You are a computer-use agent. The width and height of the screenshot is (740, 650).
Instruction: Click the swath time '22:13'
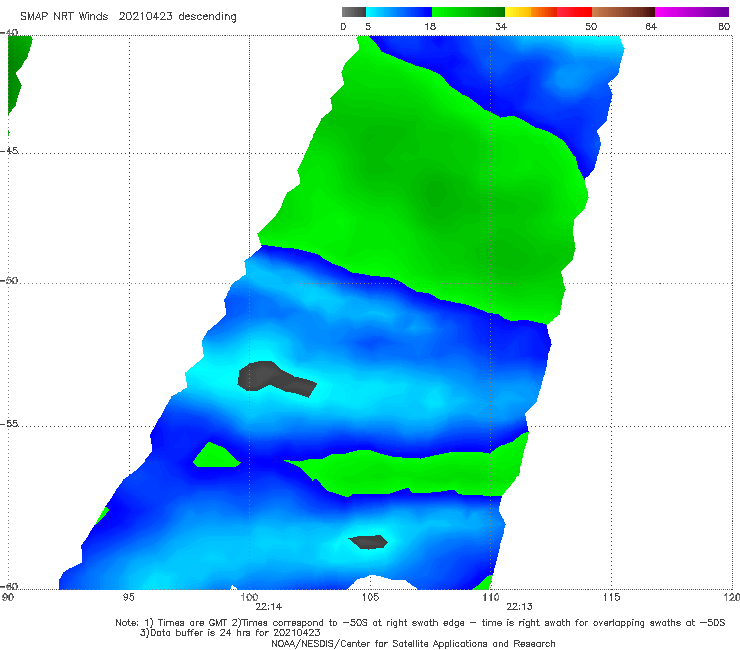tap(520, 607)
